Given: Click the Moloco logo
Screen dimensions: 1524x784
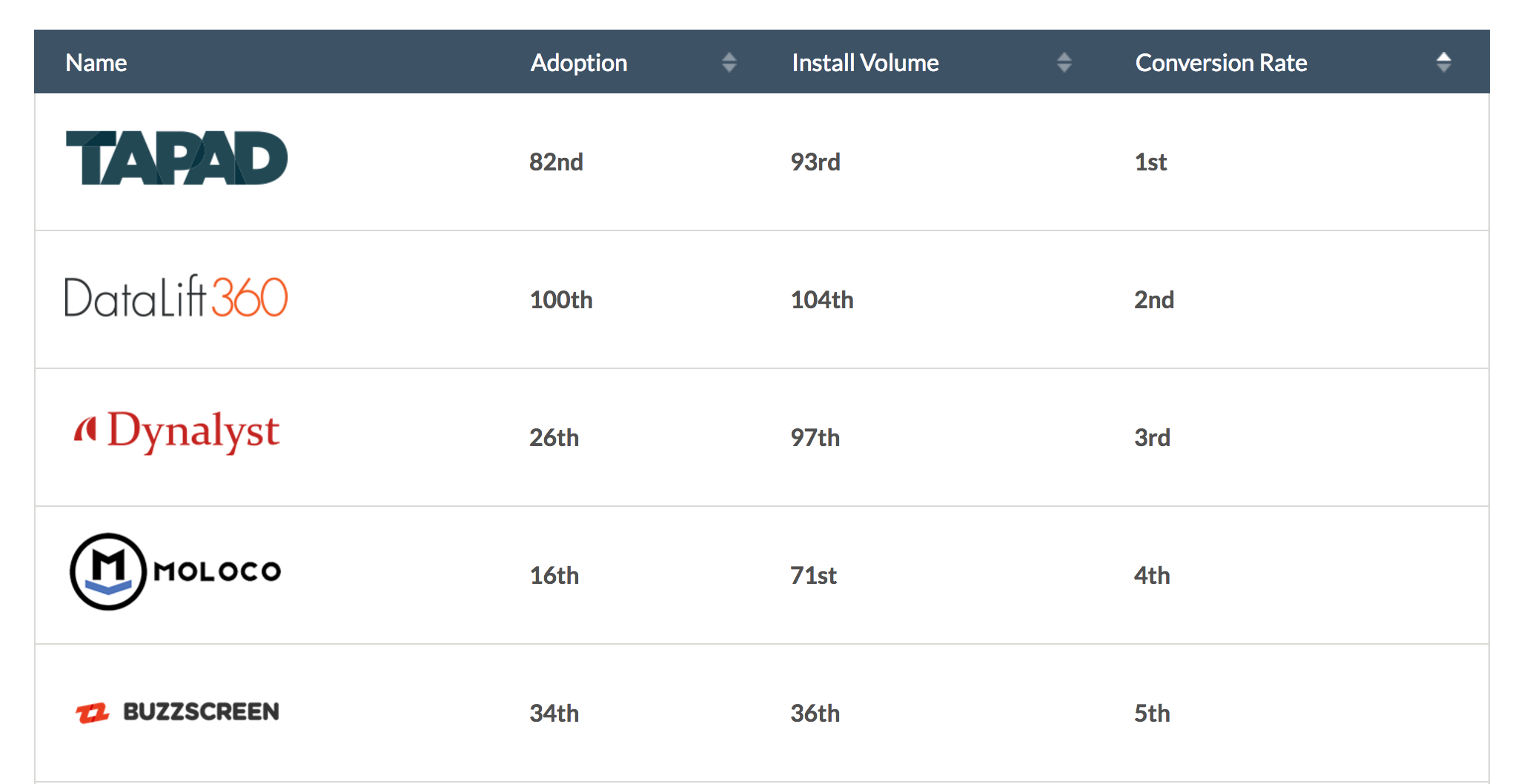Looking at the screenshot, I should coord(176,571).
